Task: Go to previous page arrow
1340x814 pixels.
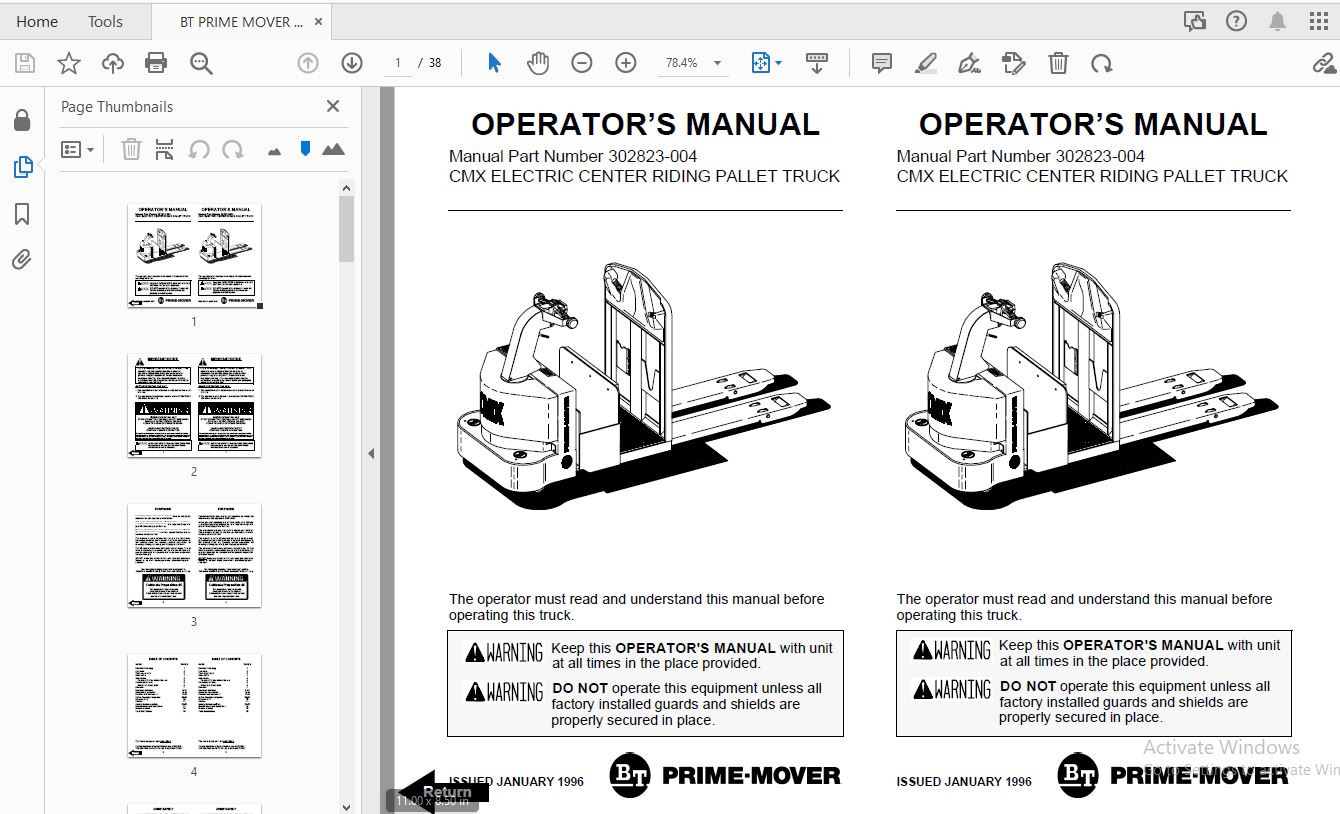Action: click(308, 63)
